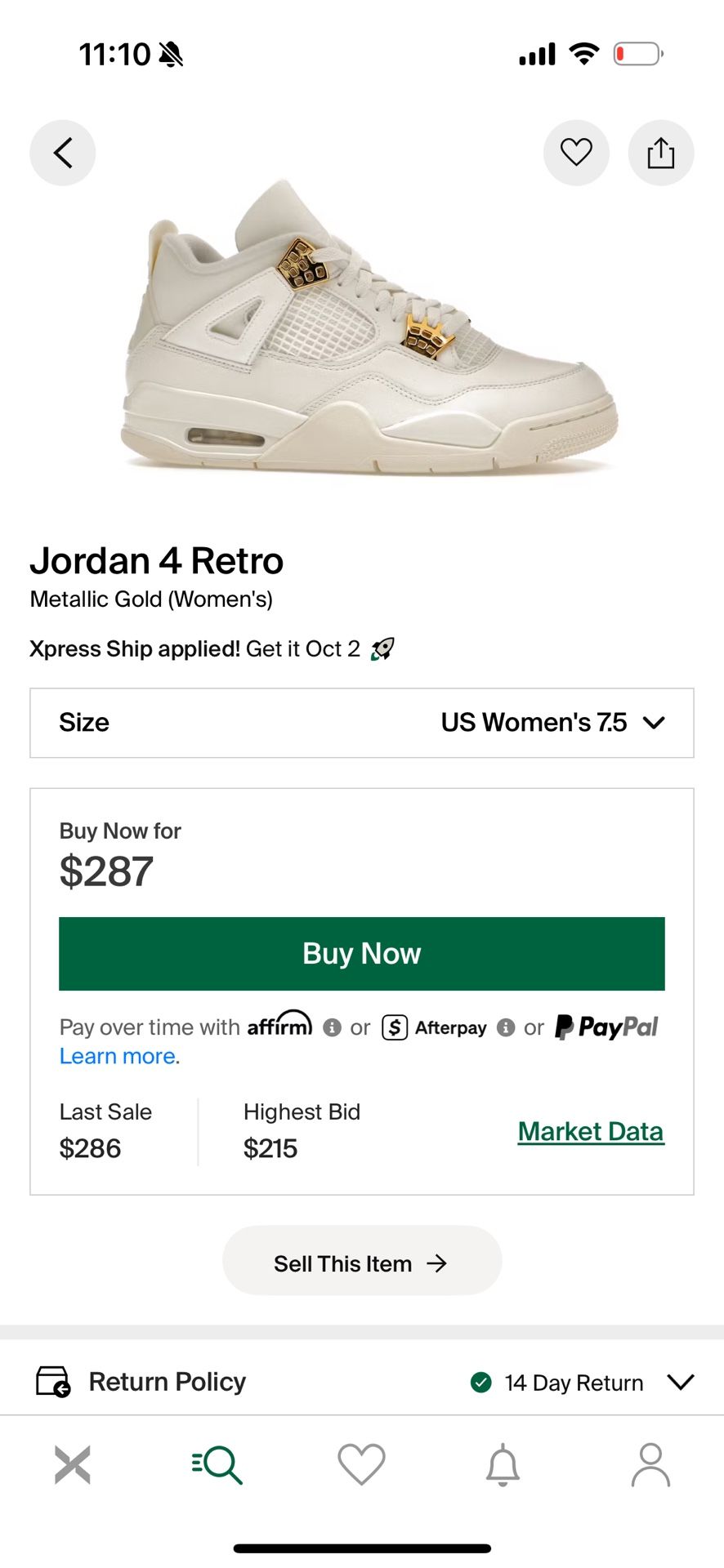Viewport: 724px width, 1568px height.
Task: Open the Size dropdown
Action: coord(362,723)
